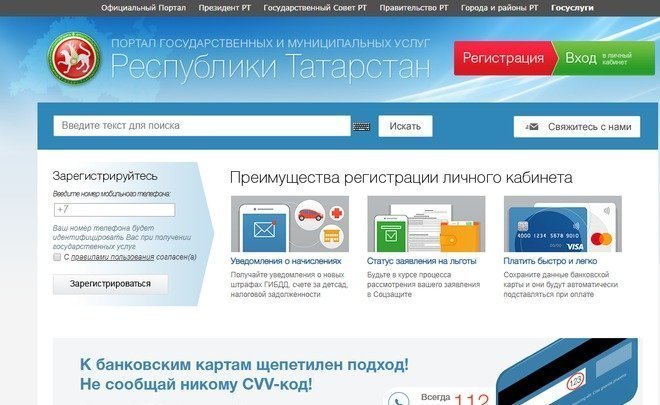
Task: Click the envelope icon in 'Свяжитесь с нами'
Action: pyautogui.click(x=531, y=127)
